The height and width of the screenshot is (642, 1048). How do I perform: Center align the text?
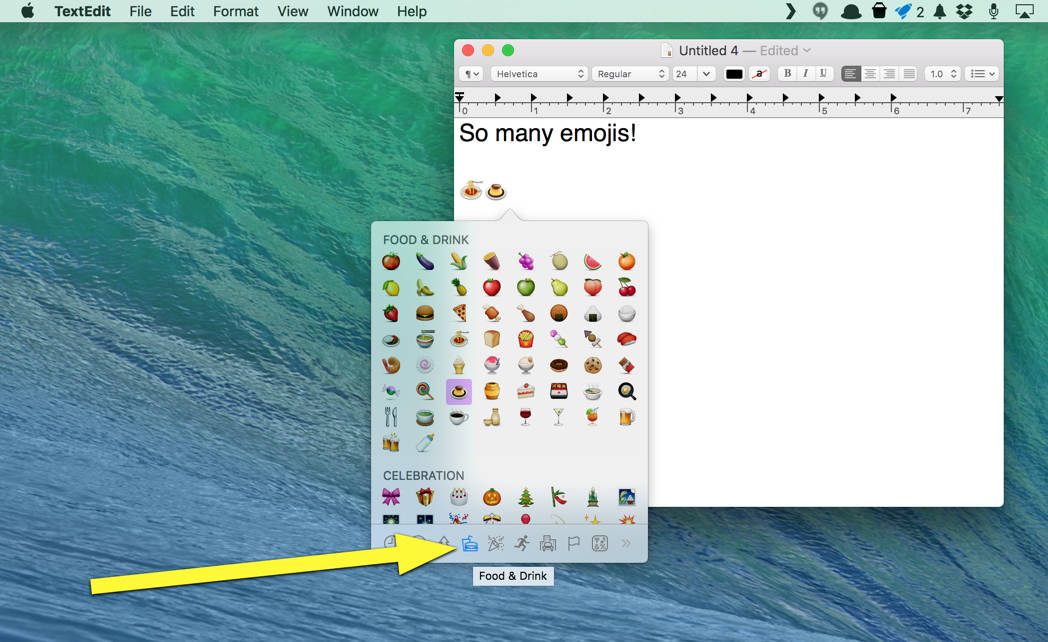click(870, 74)
